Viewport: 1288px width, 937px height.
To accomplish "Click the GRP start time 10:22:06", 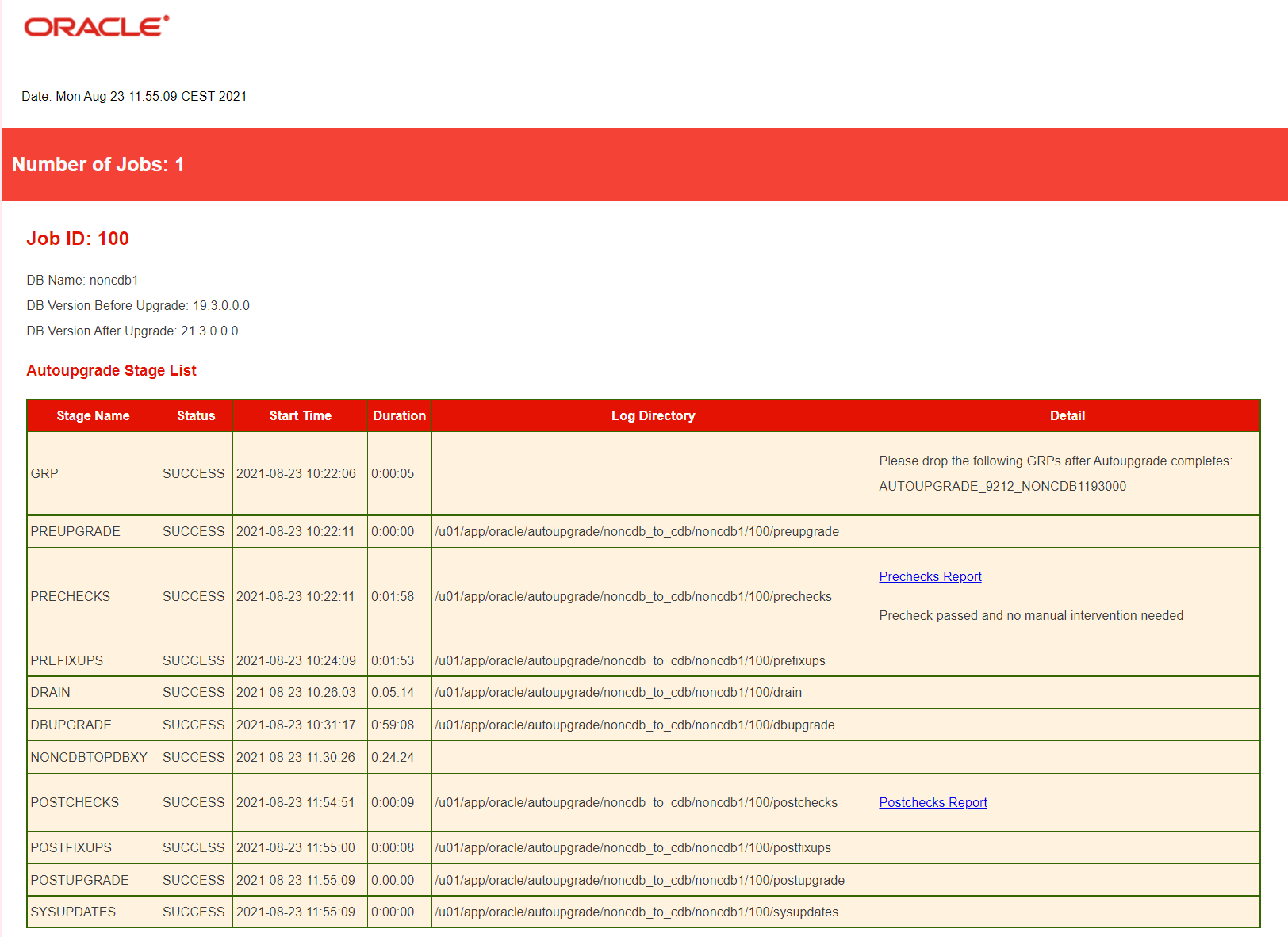I will tap(296, 473).
